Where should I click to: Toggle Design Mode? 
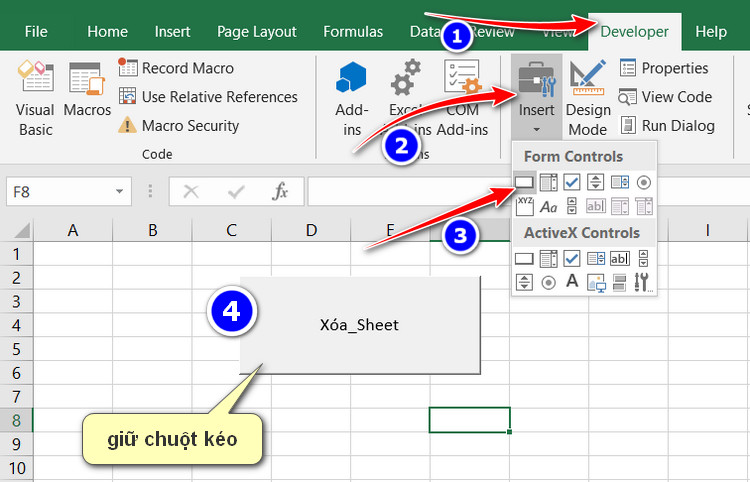tap(587, 98)
